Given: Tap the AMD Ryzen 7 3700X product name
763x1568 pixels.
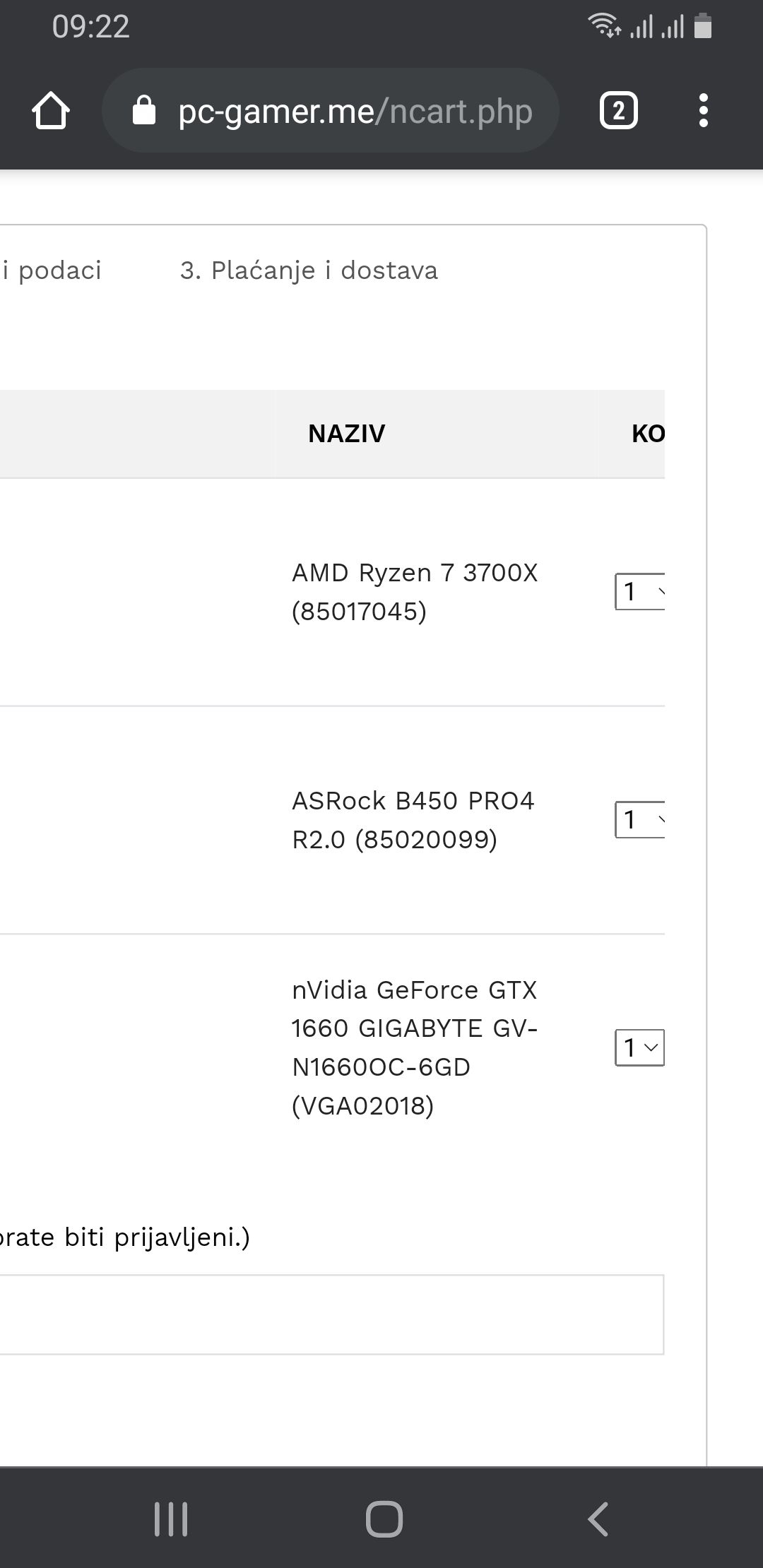Looking at the screenshot, I should tap(415, 592).
